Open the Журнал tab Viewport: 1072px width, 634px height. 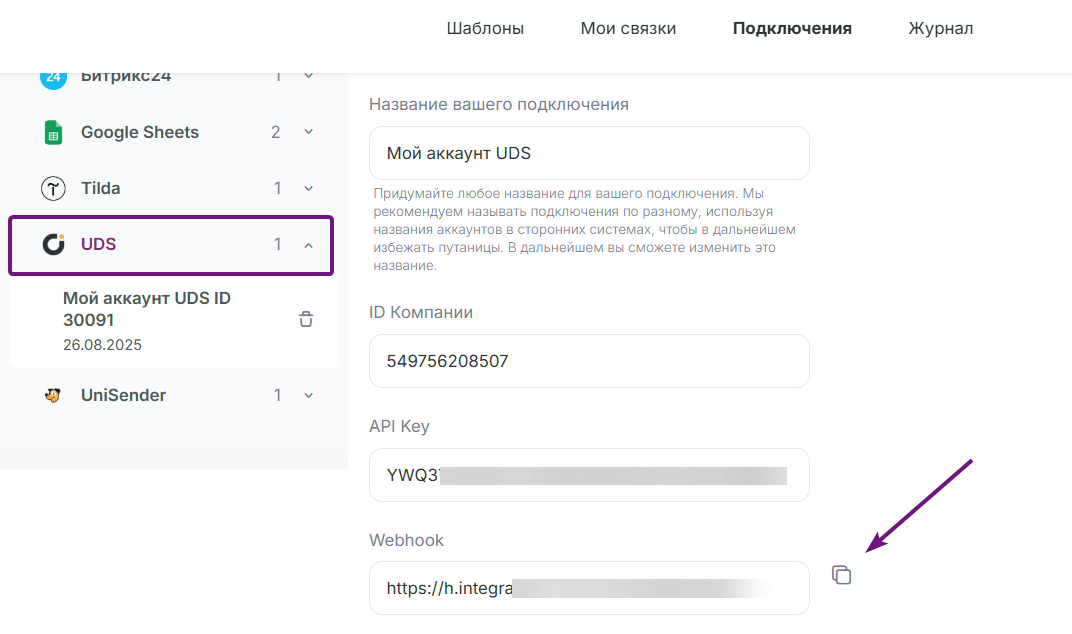pyautogui.click(x=941, y=29)
